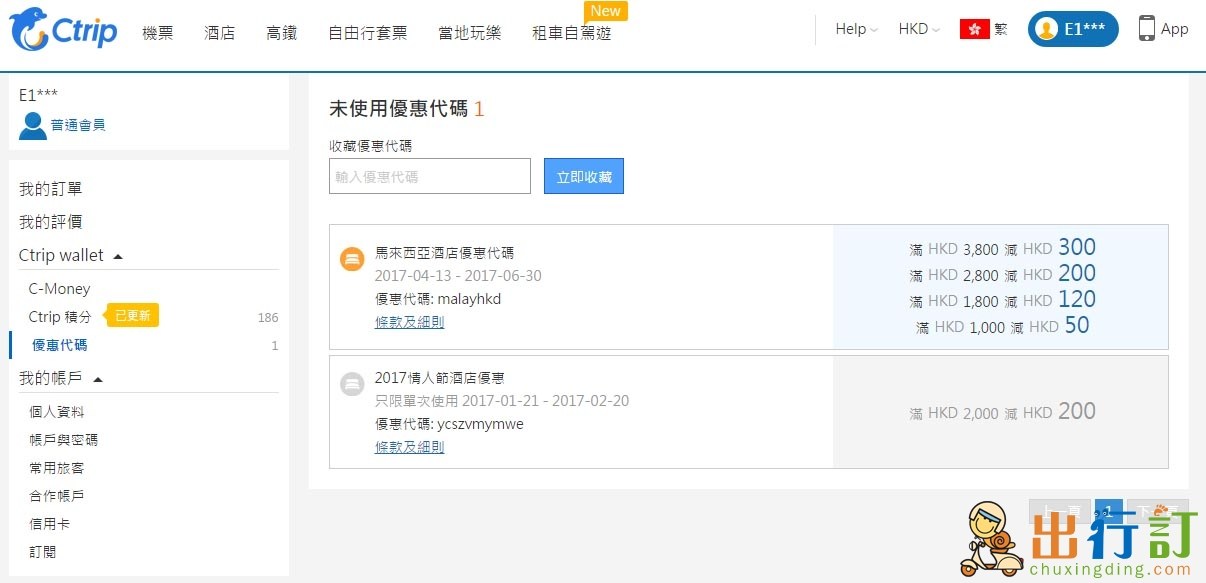
Task: Collapse the Ctrip wallet section
Action: (118, 256)
